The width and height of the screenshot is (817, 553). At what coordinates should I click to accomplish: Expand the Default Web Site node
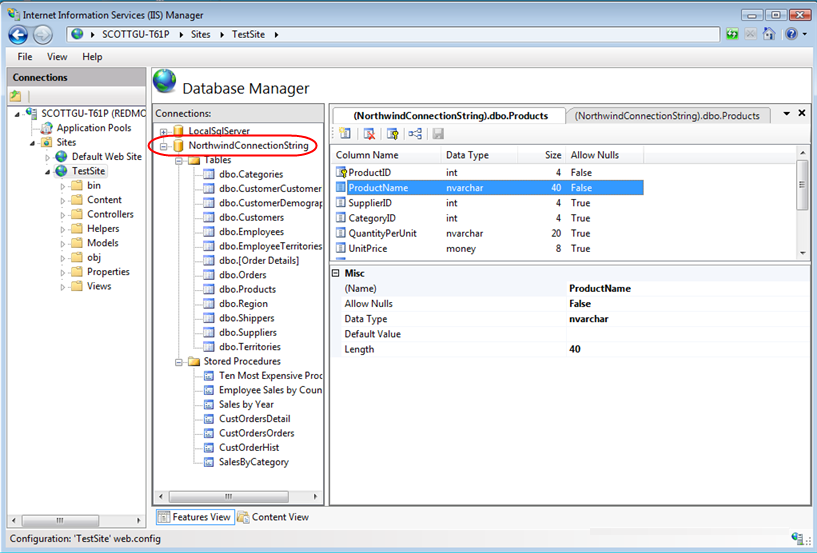tap(47, 157)
